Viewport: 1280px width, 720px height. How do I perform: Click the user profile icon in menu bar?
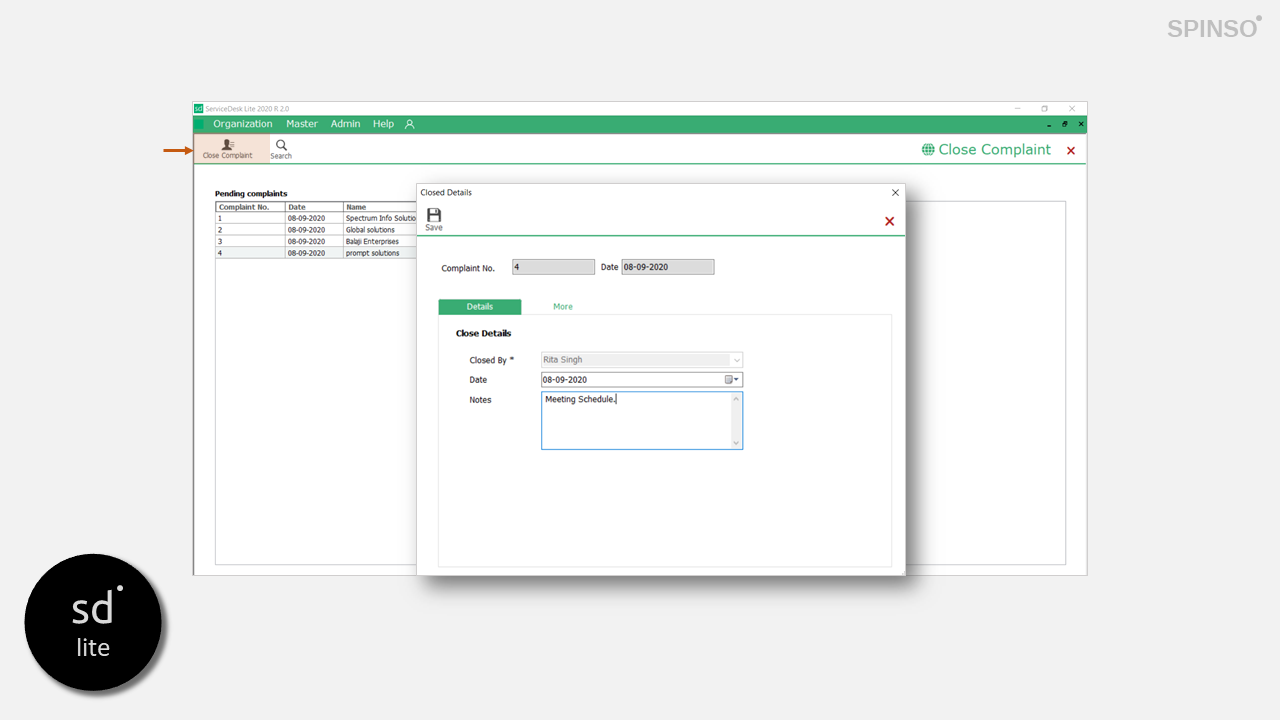coord(409,124)
